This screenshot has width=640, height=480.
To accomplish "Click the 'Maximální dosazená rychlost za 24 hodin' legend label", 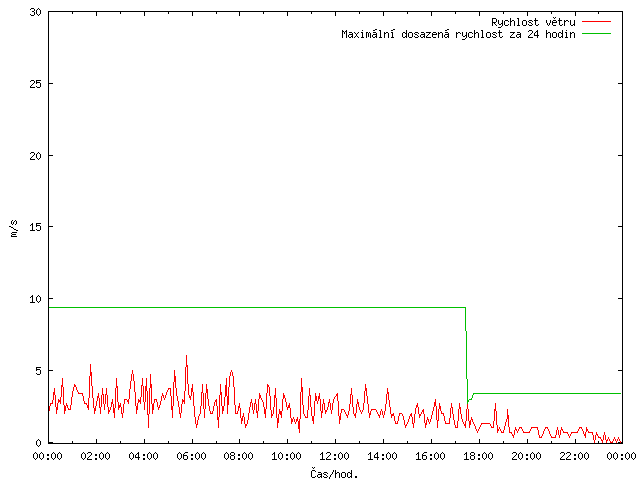I will pyautogui.click(x=458, y=34).
